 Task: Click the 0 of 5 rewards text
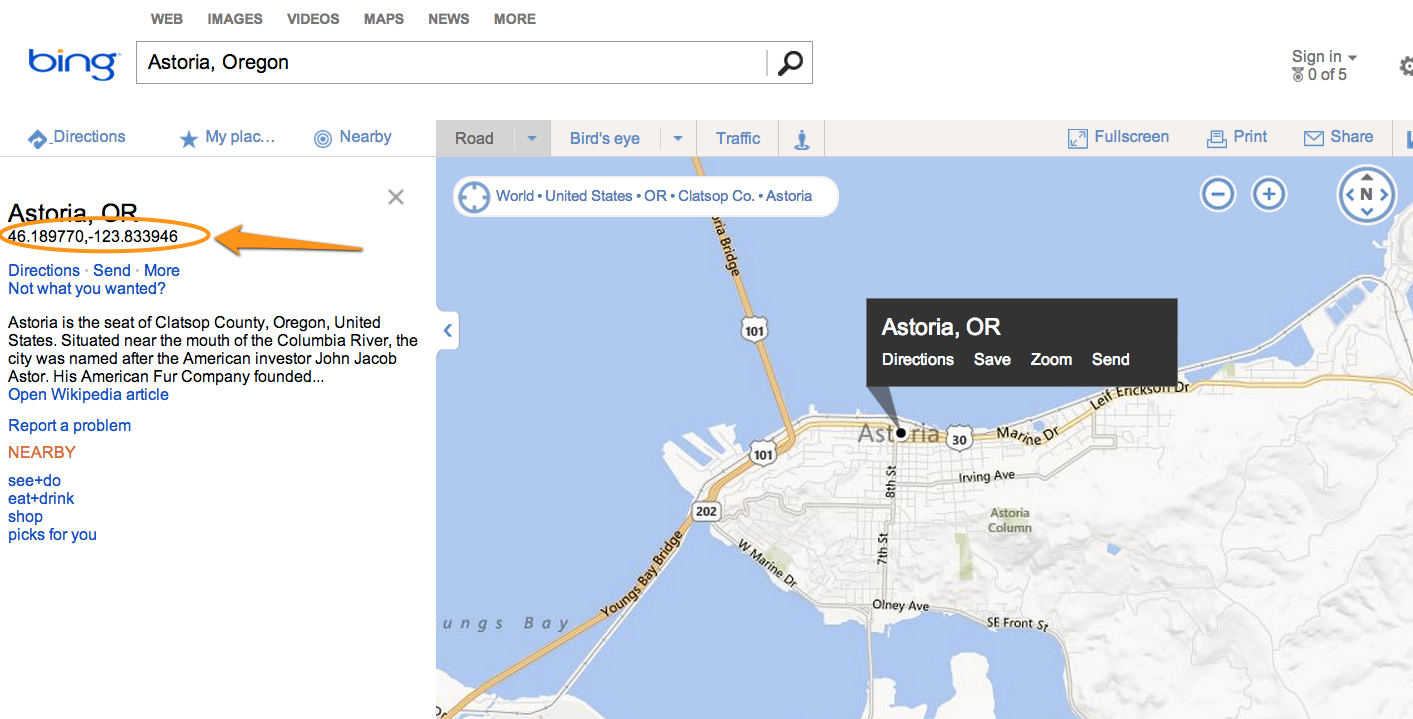[x=1327, y=75]
